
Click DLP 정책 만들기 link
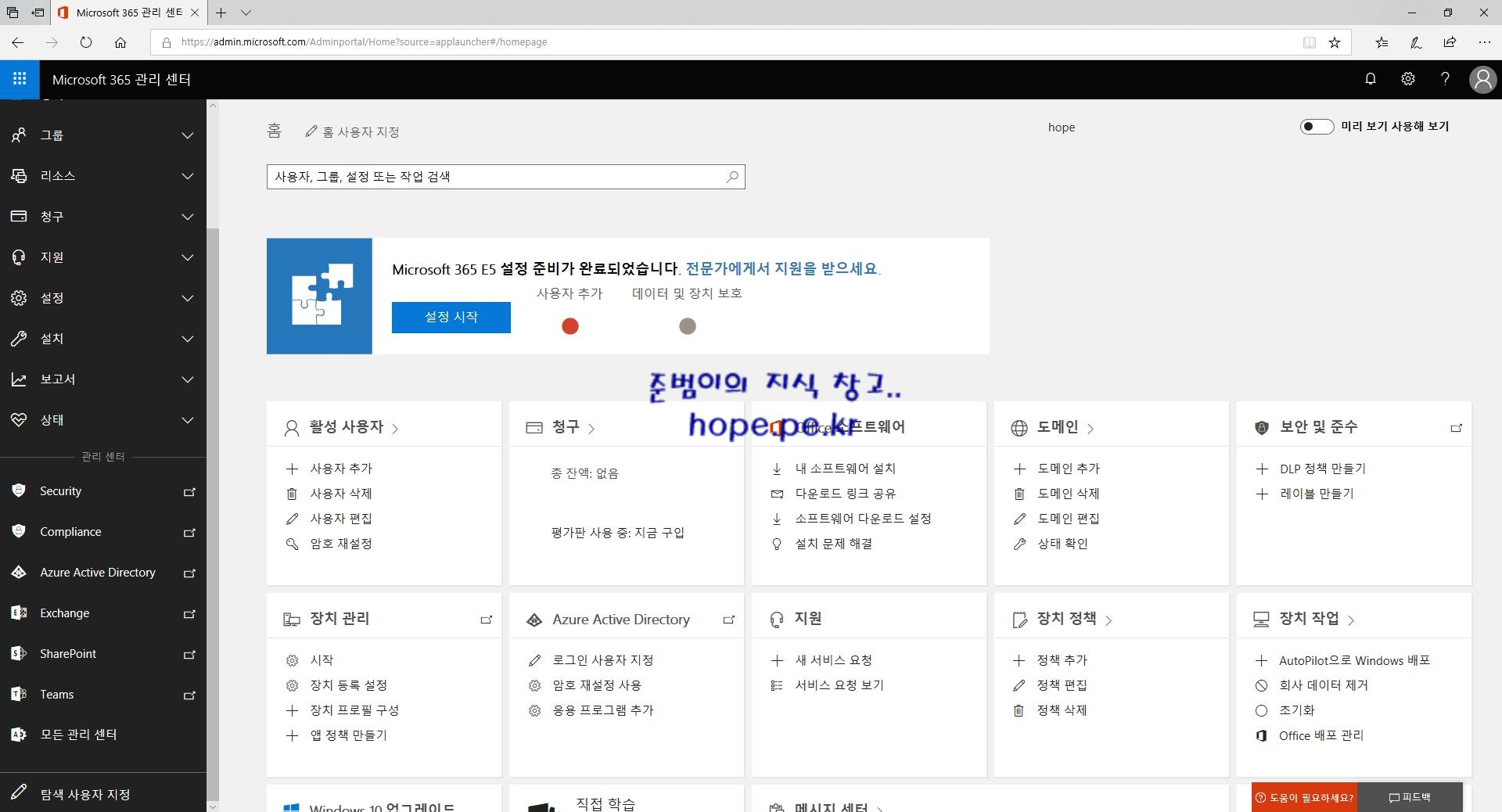pos(1322,469)
